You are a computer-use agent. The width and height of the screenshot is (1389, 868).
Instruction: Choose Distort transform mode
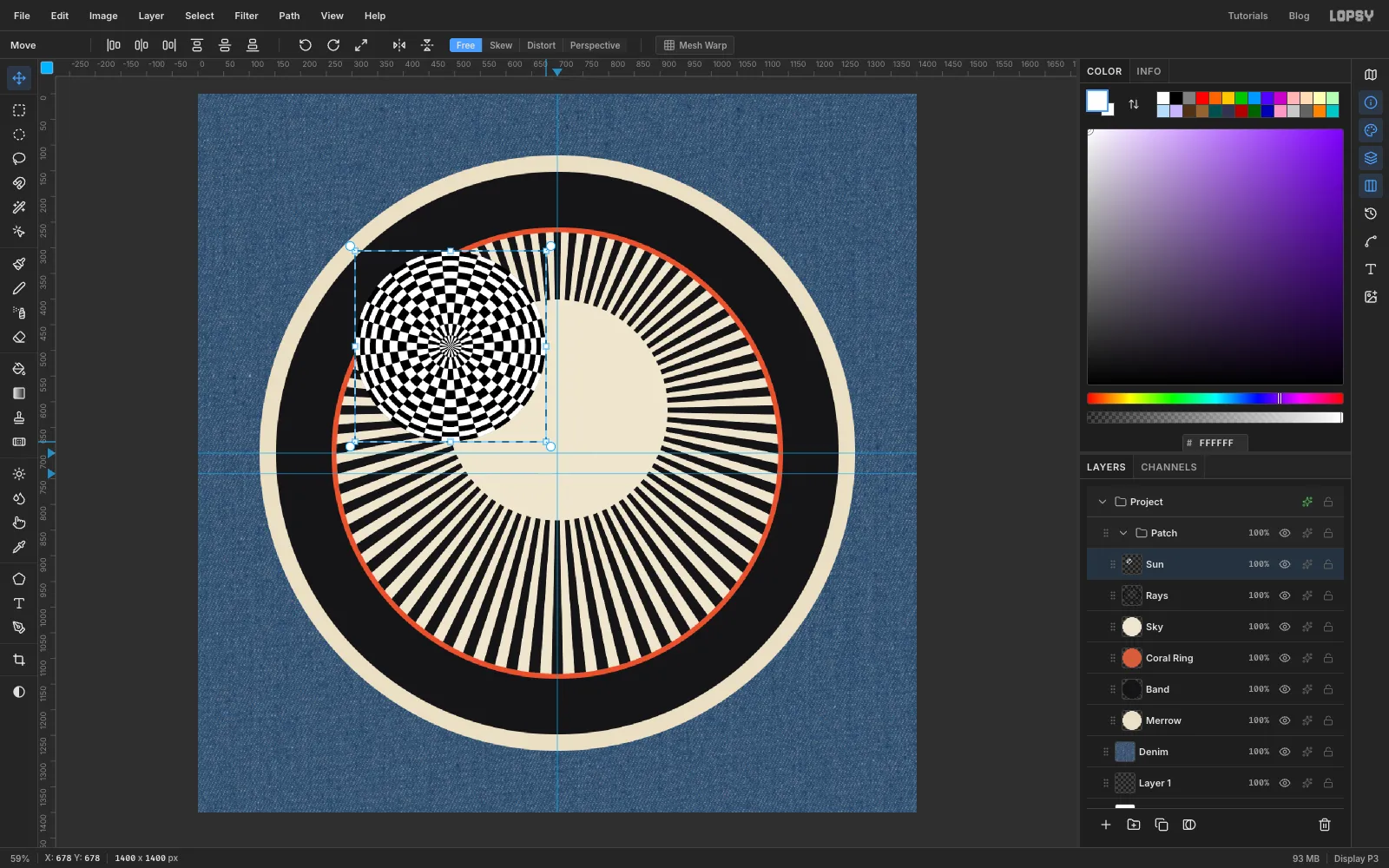(x=541, y=45)
